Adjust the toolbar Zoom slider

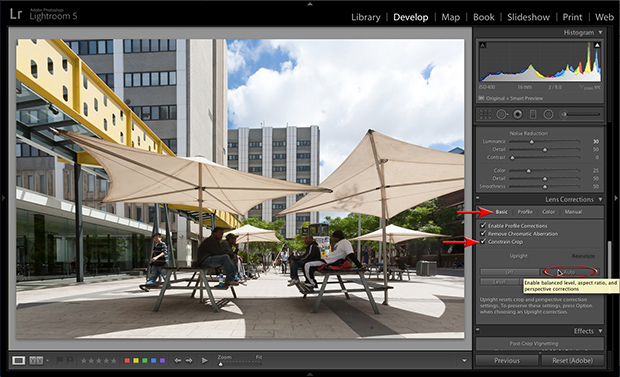(239, 364)
